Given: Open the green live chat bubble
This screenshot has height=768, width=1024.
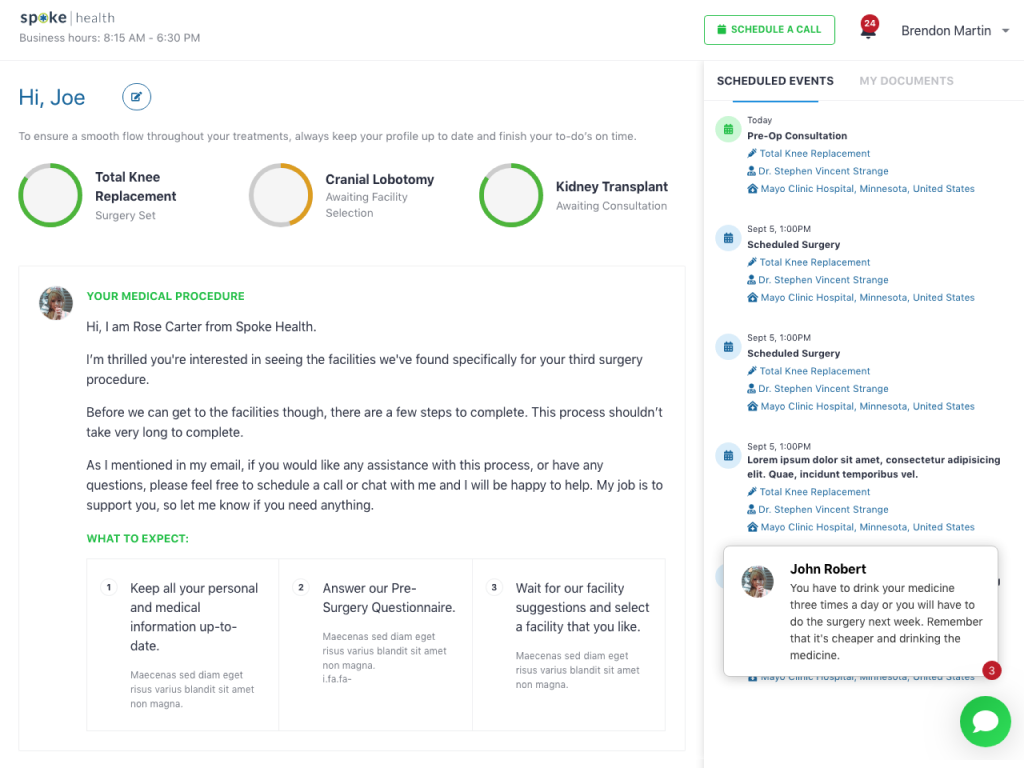Looking at the screenshot, I should [985, 721].
